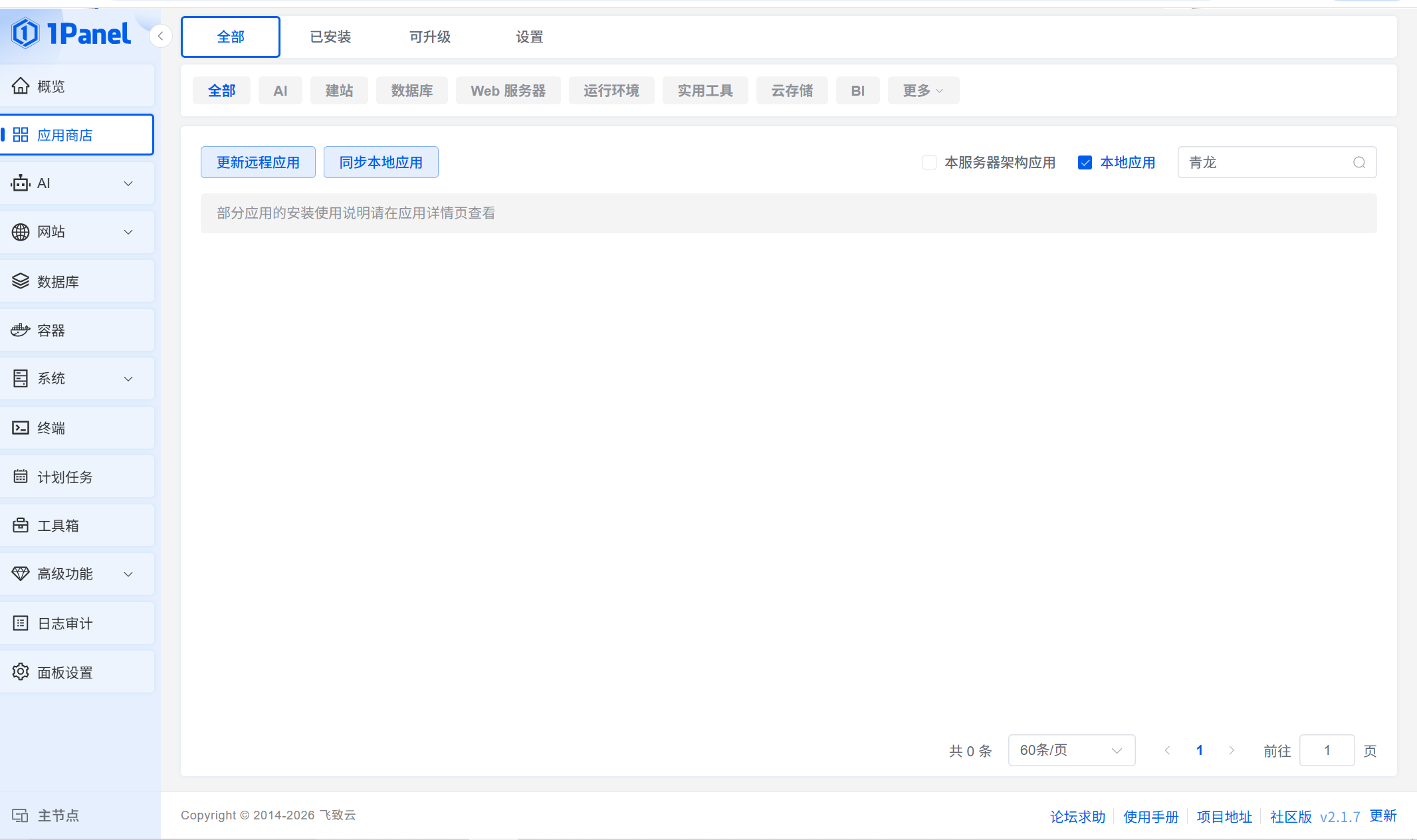Collapse sidebar with the arrow button
This screenshot has height=840, width=1417.
coord(161,36)
